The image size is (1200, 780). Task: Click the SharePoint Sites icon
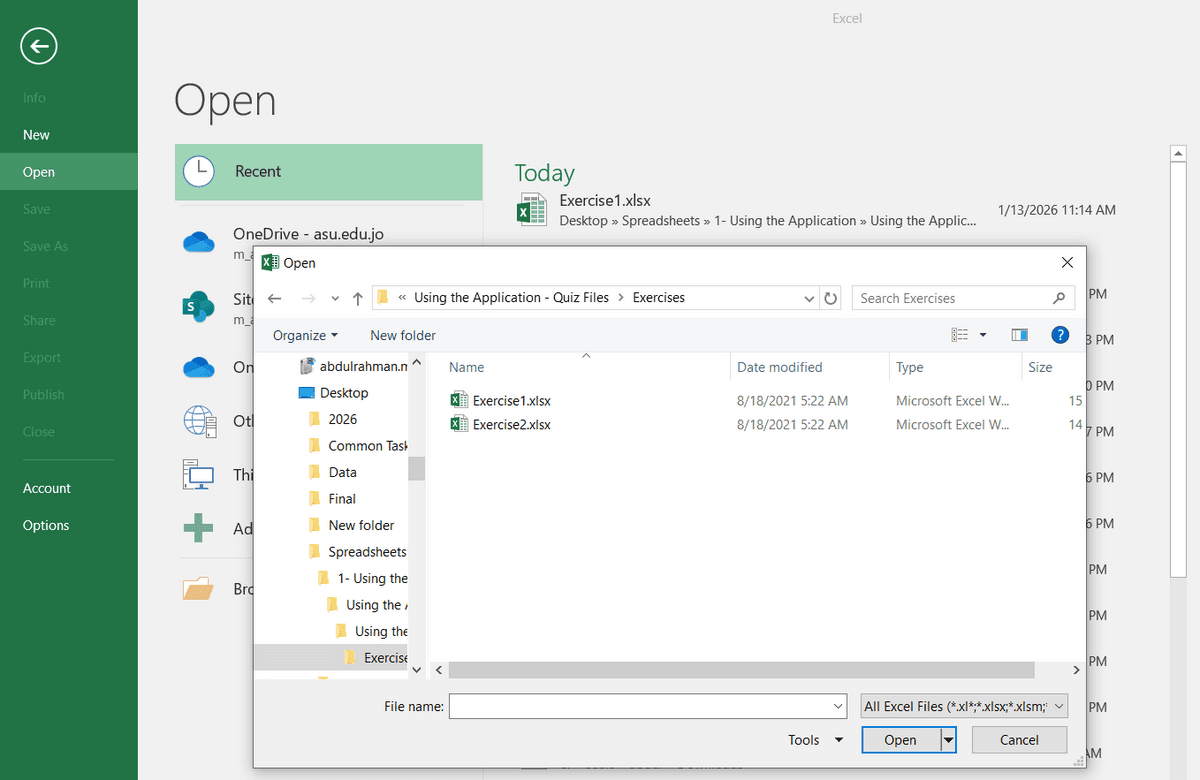(199, 306)
